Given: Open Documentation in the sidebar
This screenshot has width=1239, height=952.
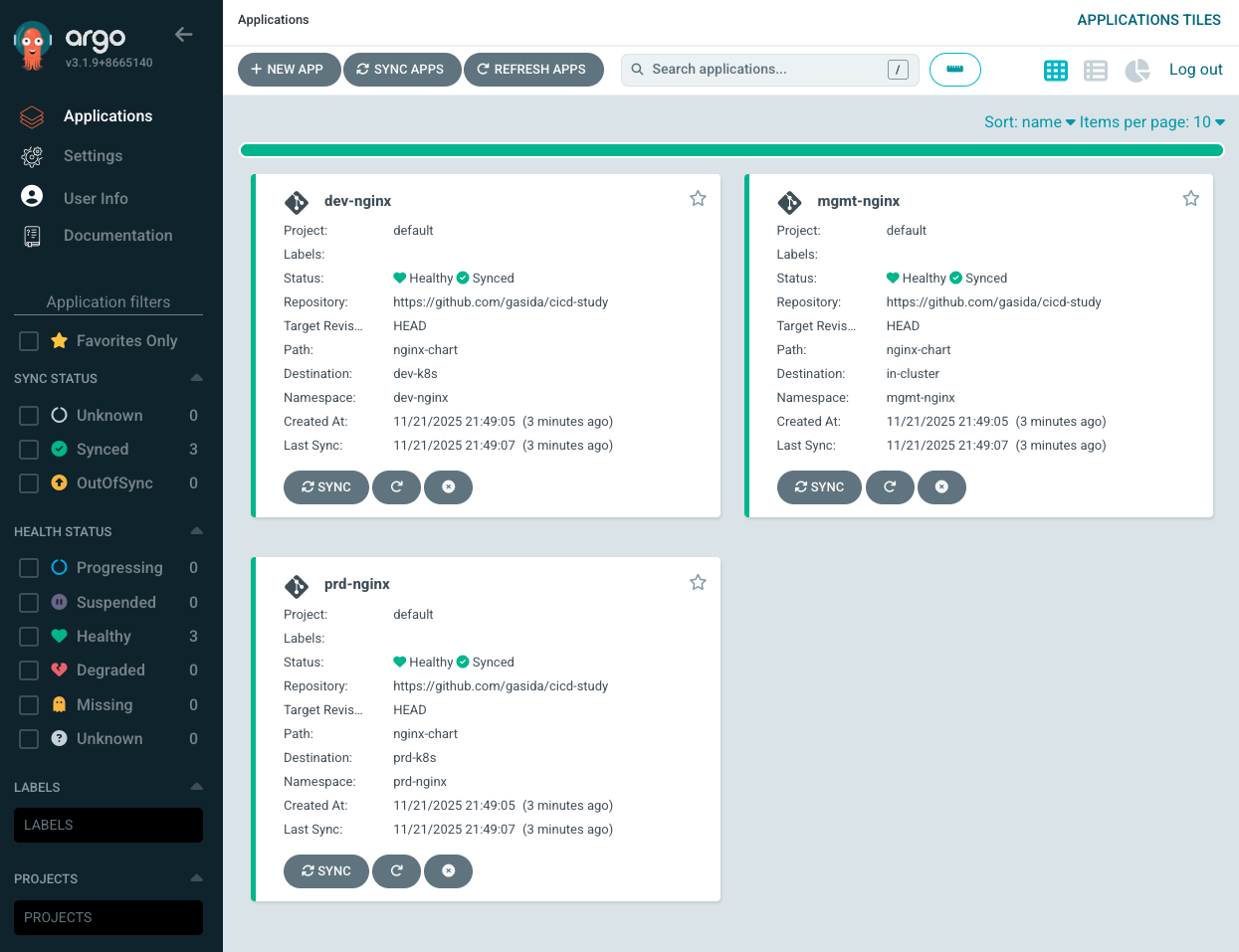Looking at the screenshot, I should (x=117, y=236).
